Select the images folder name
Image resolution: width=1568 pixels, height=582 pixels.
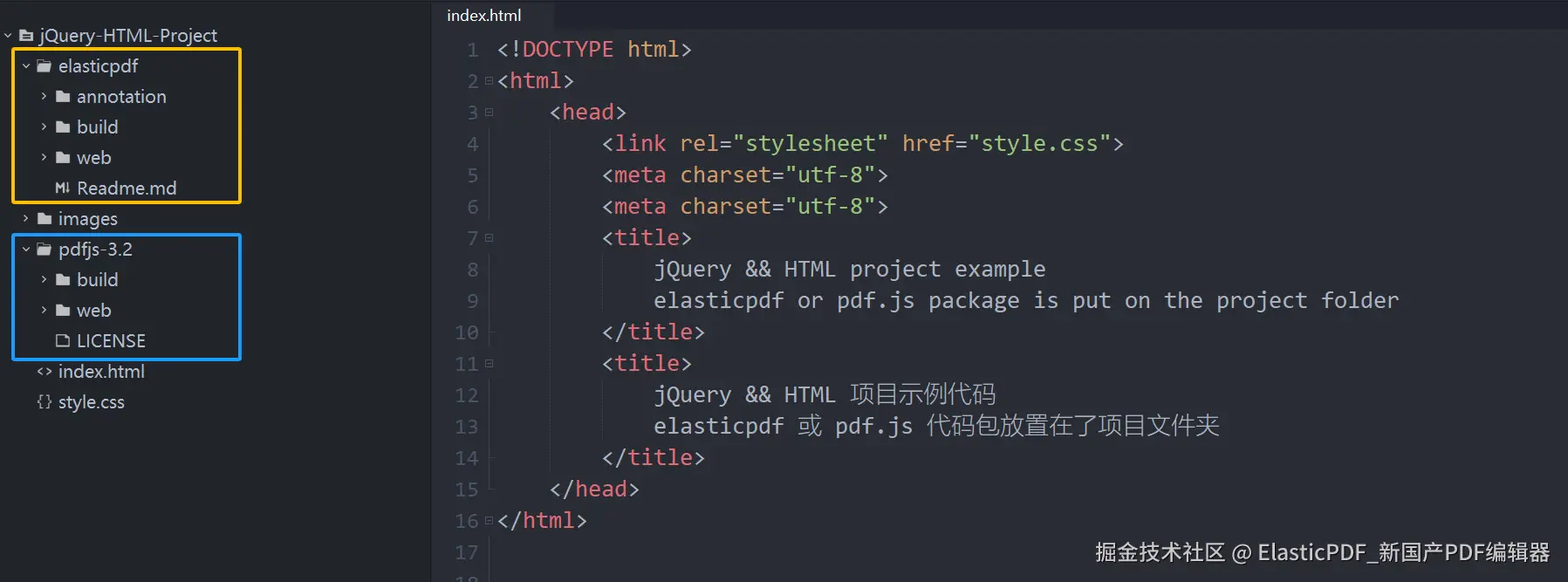click(x=87, y=219)
